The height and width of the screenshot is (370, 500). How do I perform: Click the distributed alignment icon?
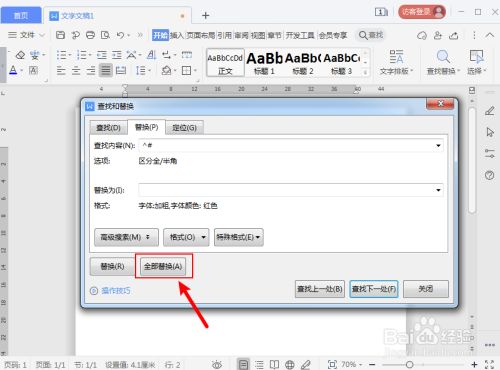point(121,70)
